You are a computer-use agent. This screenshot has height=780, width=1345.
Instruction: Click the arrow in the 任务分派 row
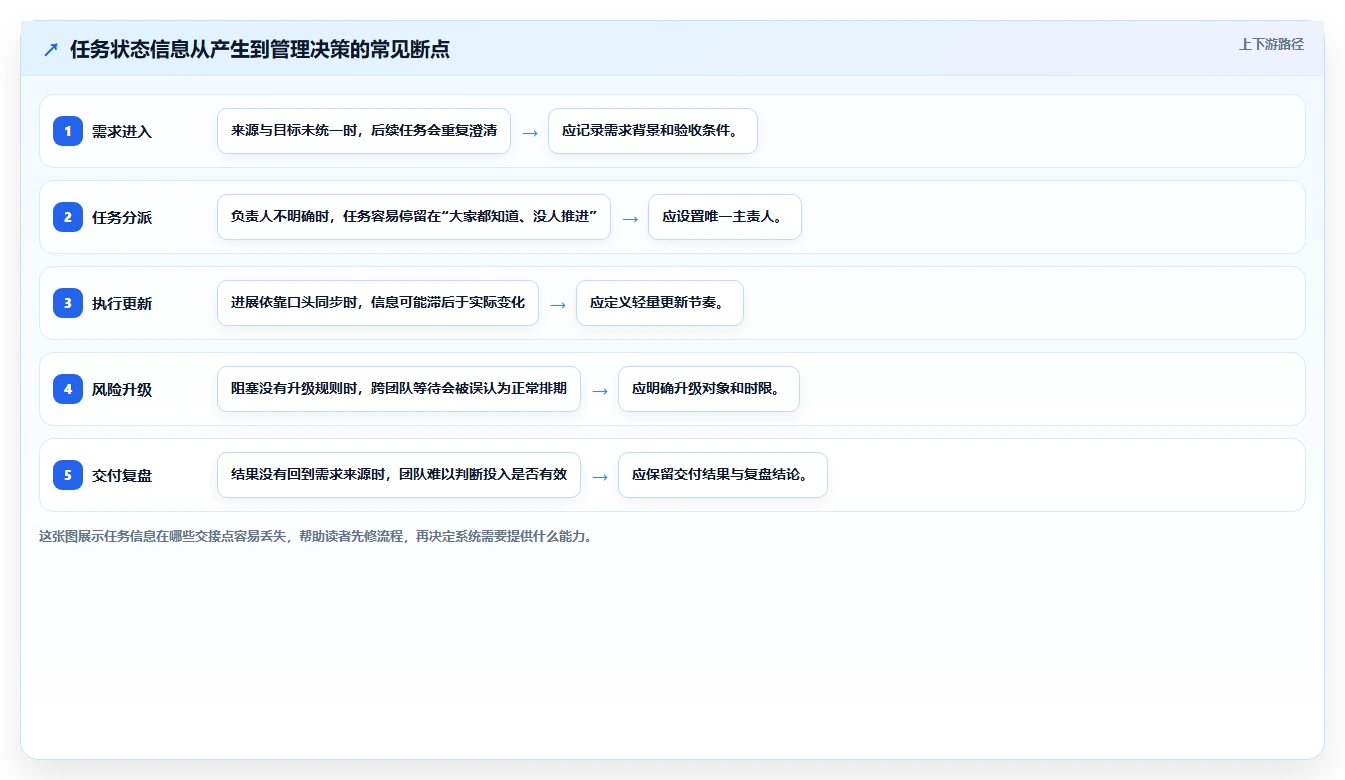(x=630, y=218)
